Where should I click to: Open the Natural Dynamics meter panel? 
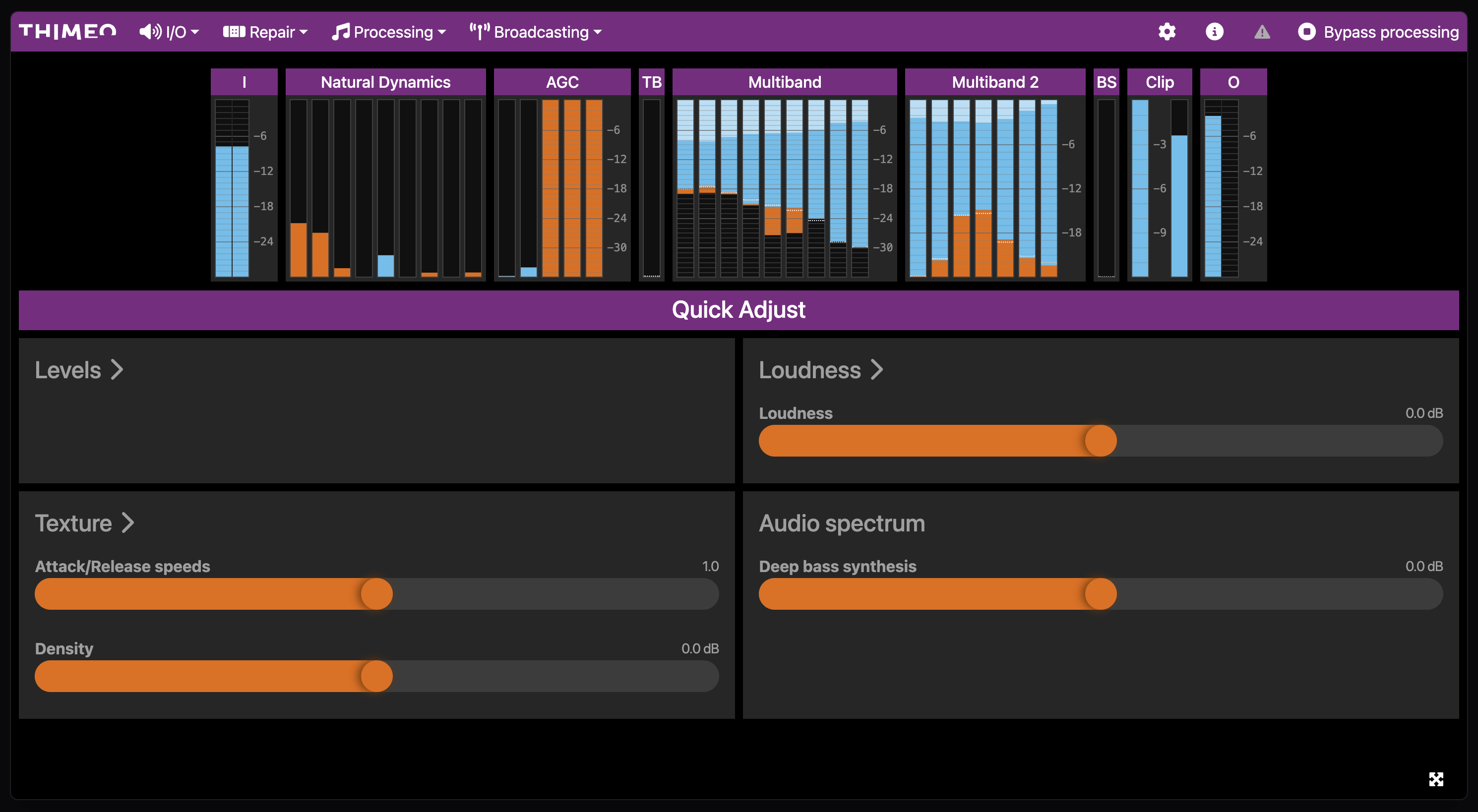pos(385,82)
